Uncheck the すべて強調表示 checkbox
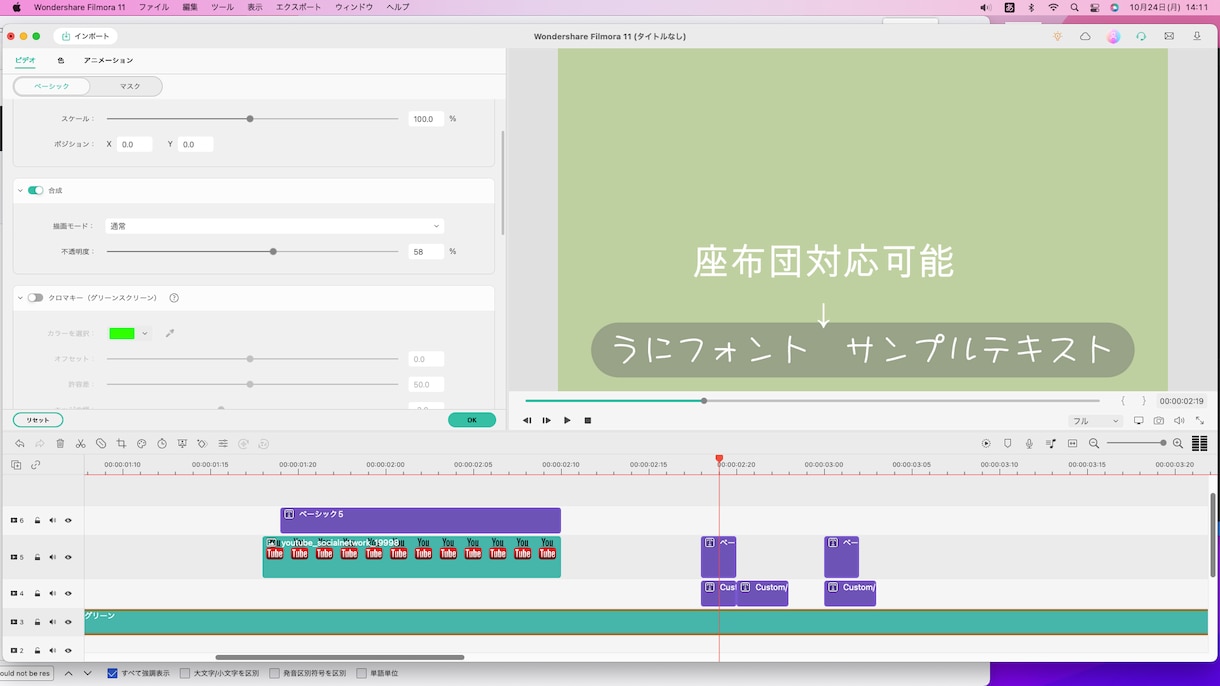 click(112, 673)
